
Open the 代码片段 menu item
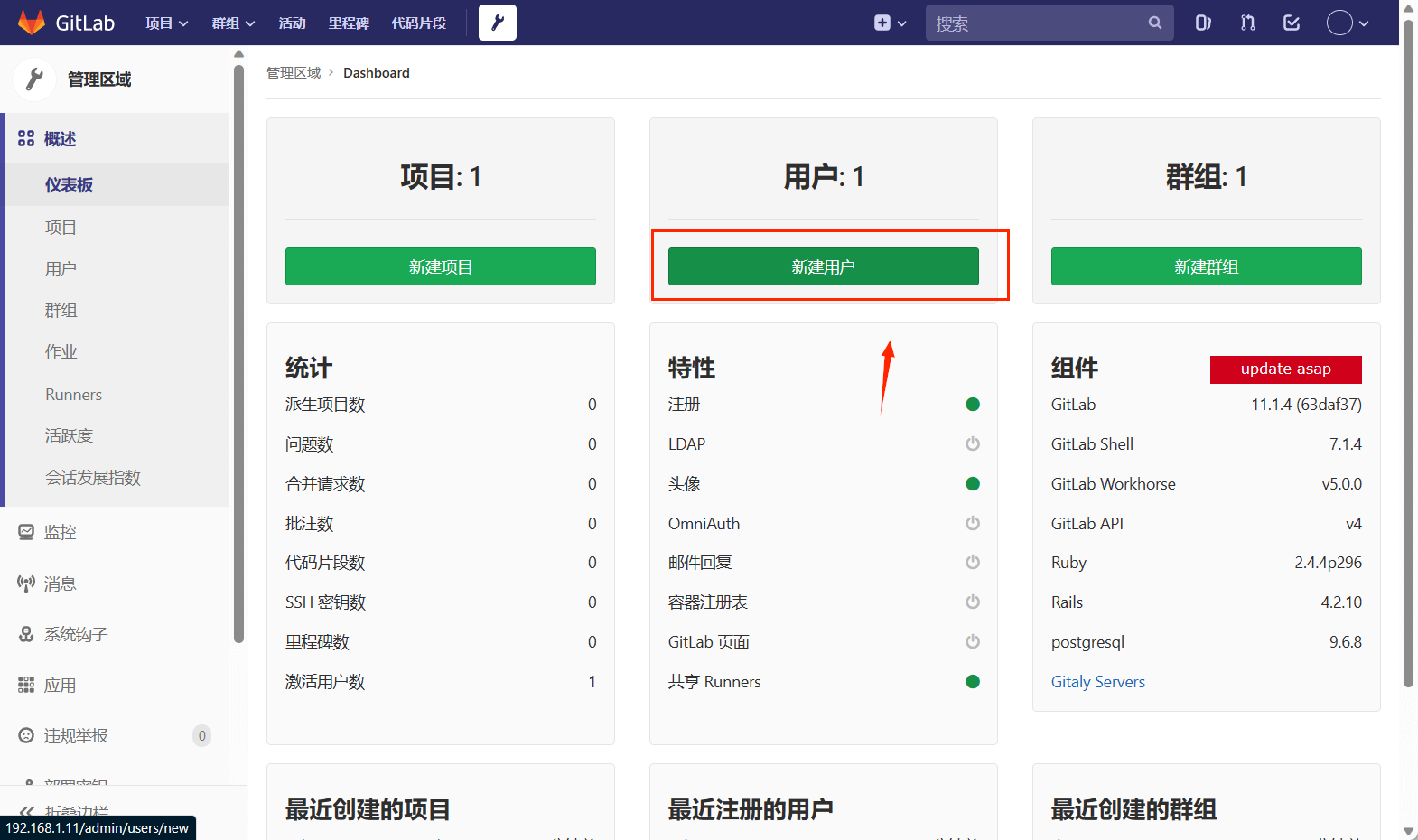pos(418,23)
